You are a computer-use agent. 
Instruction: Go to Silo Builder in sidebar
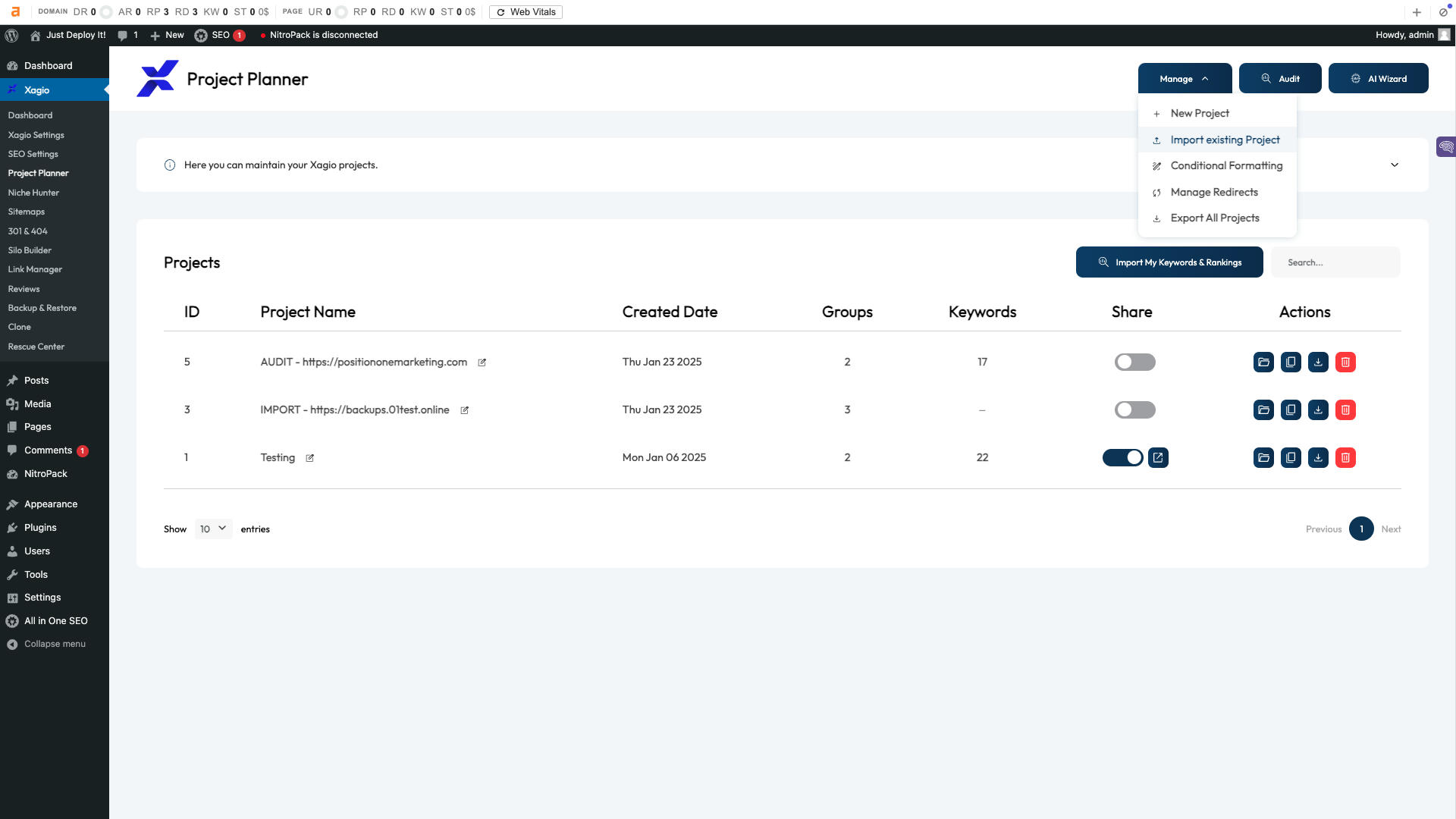[30, 250]
